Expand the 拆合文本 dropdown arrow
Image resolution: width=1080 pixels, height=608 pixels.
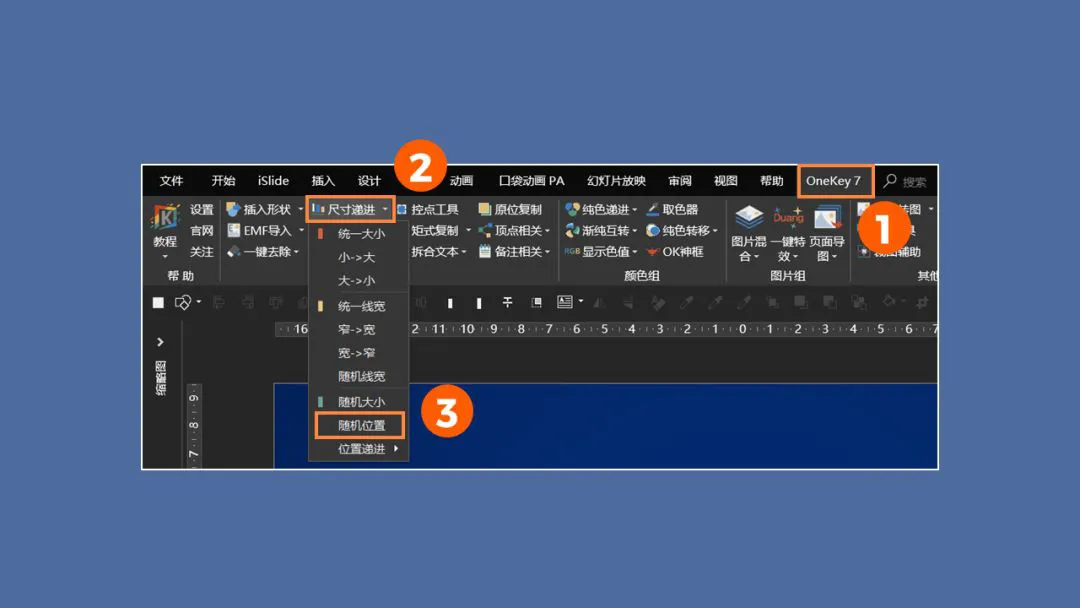464,252
